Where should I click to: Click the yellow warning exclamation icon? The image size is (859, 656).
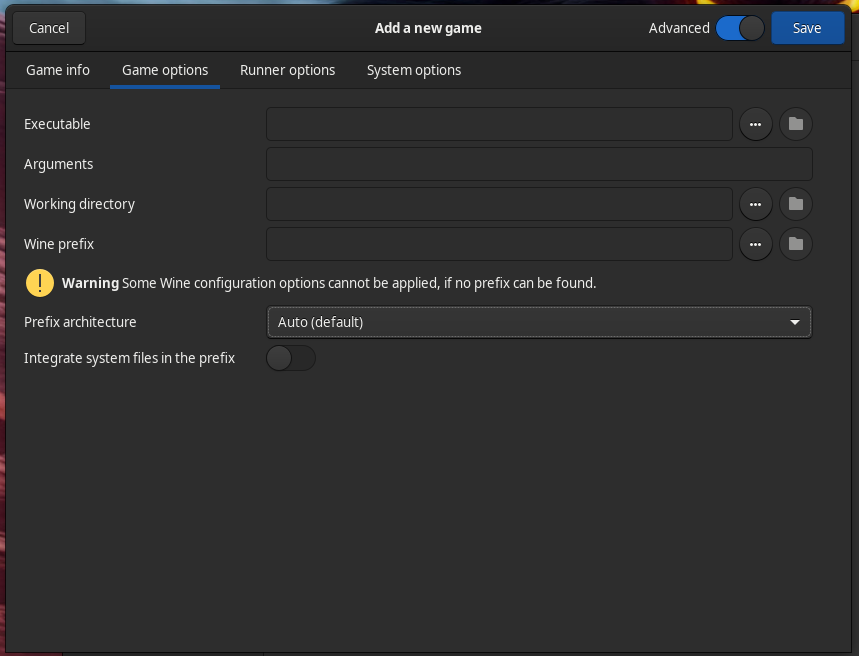pyautogui.click(x=40, y=283)
